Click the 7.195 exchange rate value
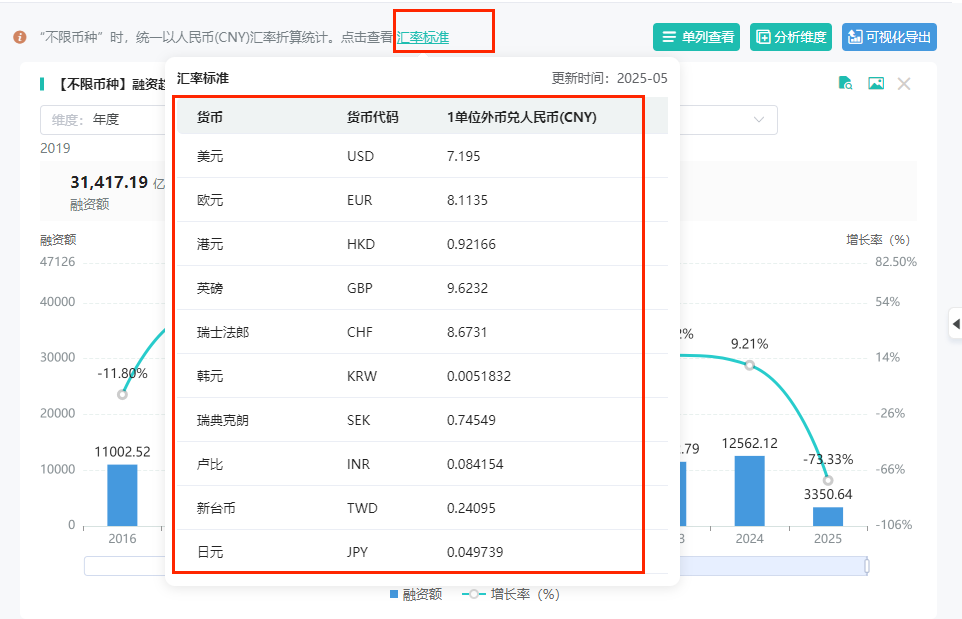 [463, 156]
